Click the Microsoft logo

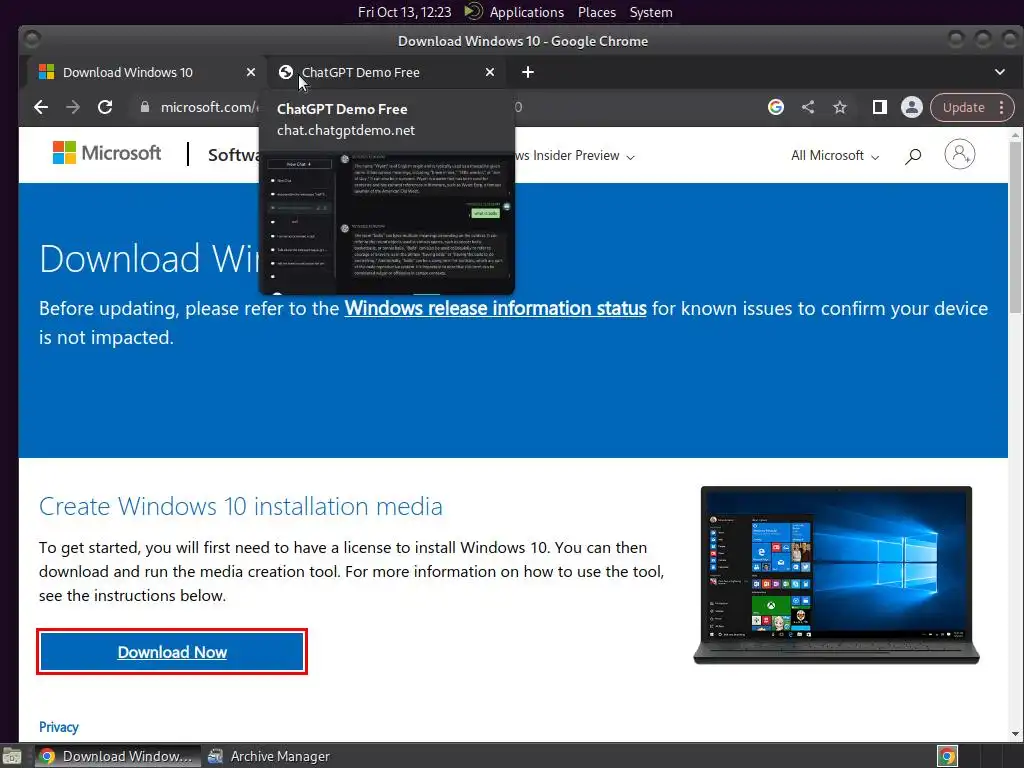[x=107, y=153]
